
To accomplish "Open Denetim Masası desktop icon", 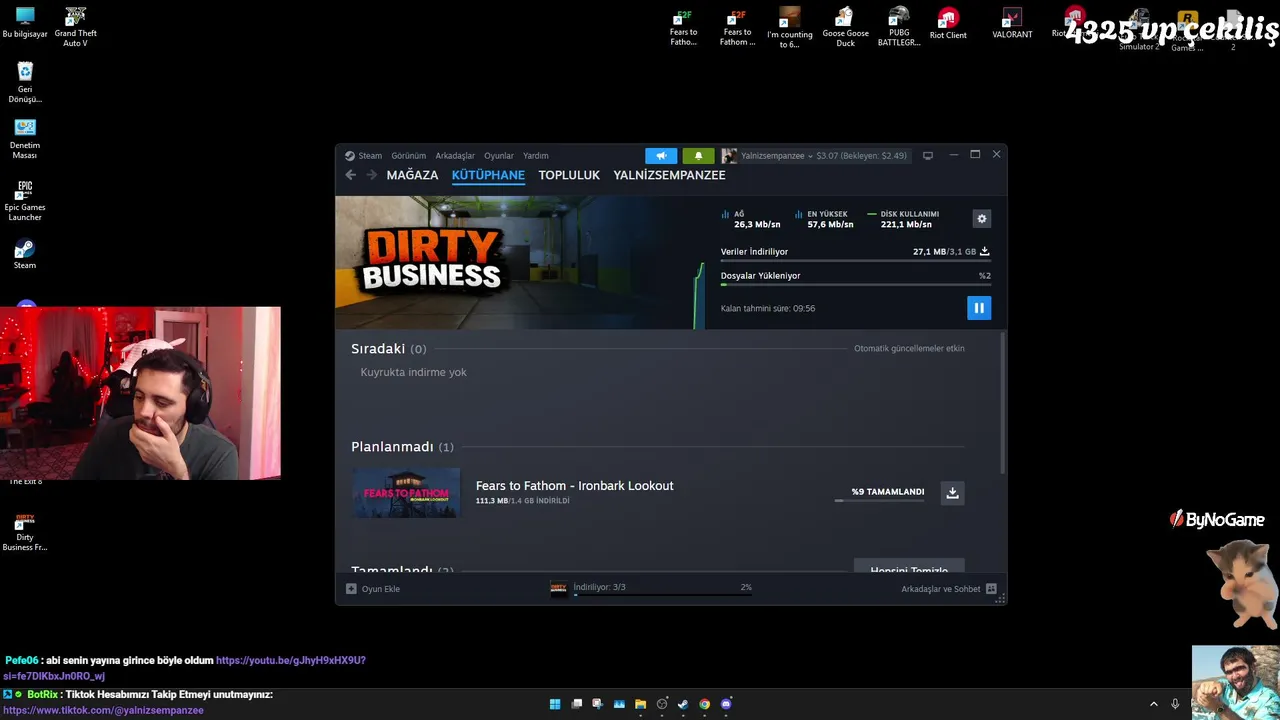I will coord(25,139).
